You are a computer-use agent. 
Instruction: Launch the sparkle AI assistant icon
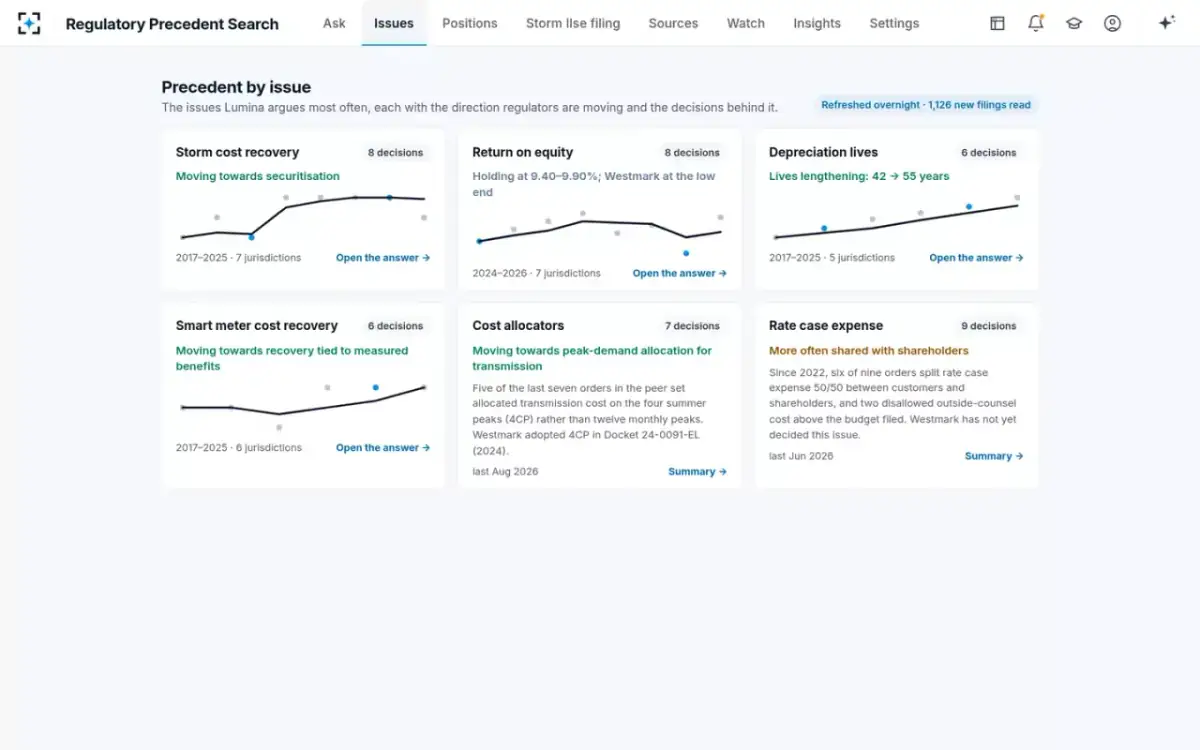point(1166,23)
